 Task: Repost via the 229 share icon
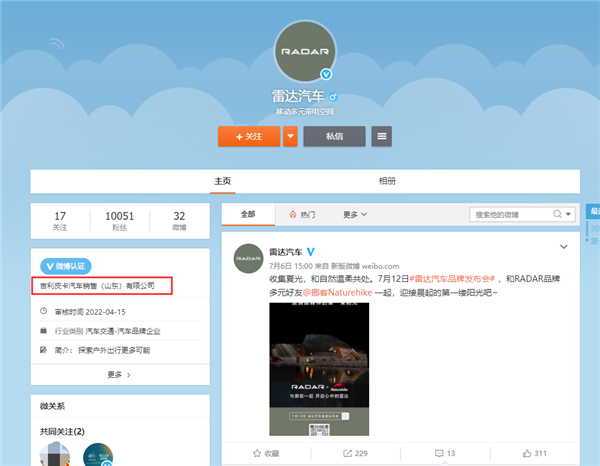355,453
